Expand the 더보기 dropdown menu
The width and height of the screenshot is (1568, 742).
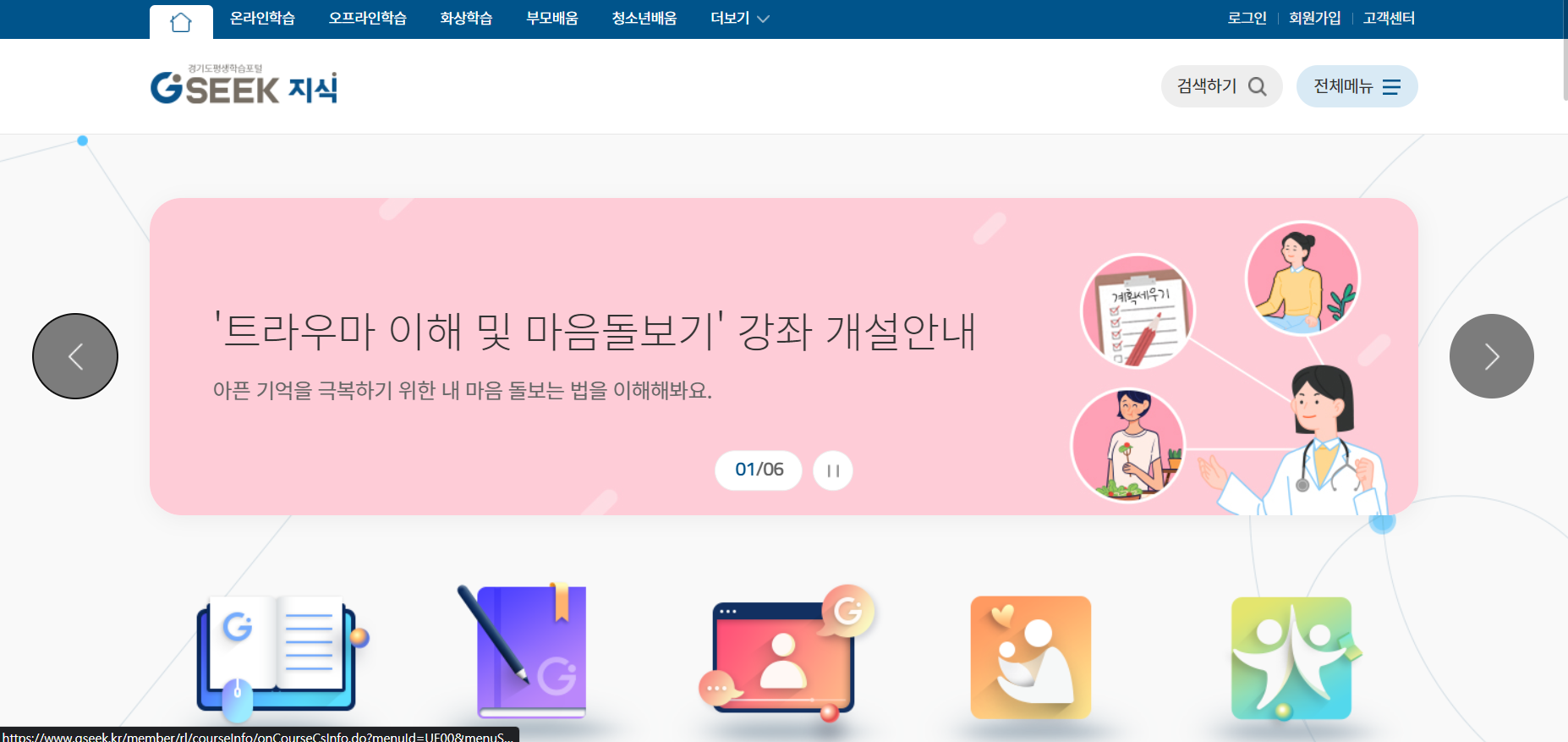(x=740, y=19)
